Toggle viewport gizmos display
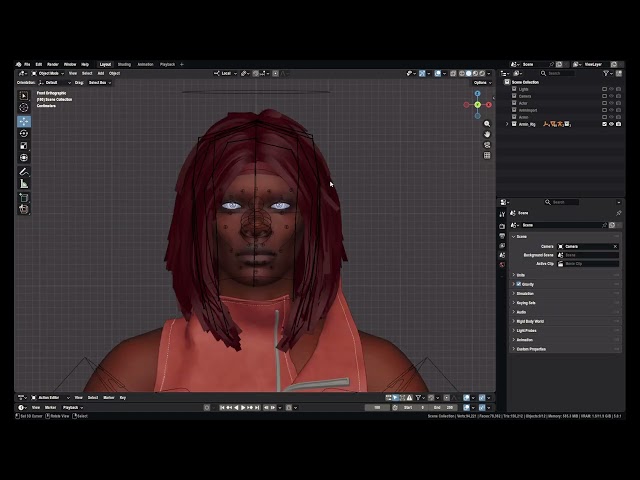This screenshot has width=640, height=480. tap(422, 73)
